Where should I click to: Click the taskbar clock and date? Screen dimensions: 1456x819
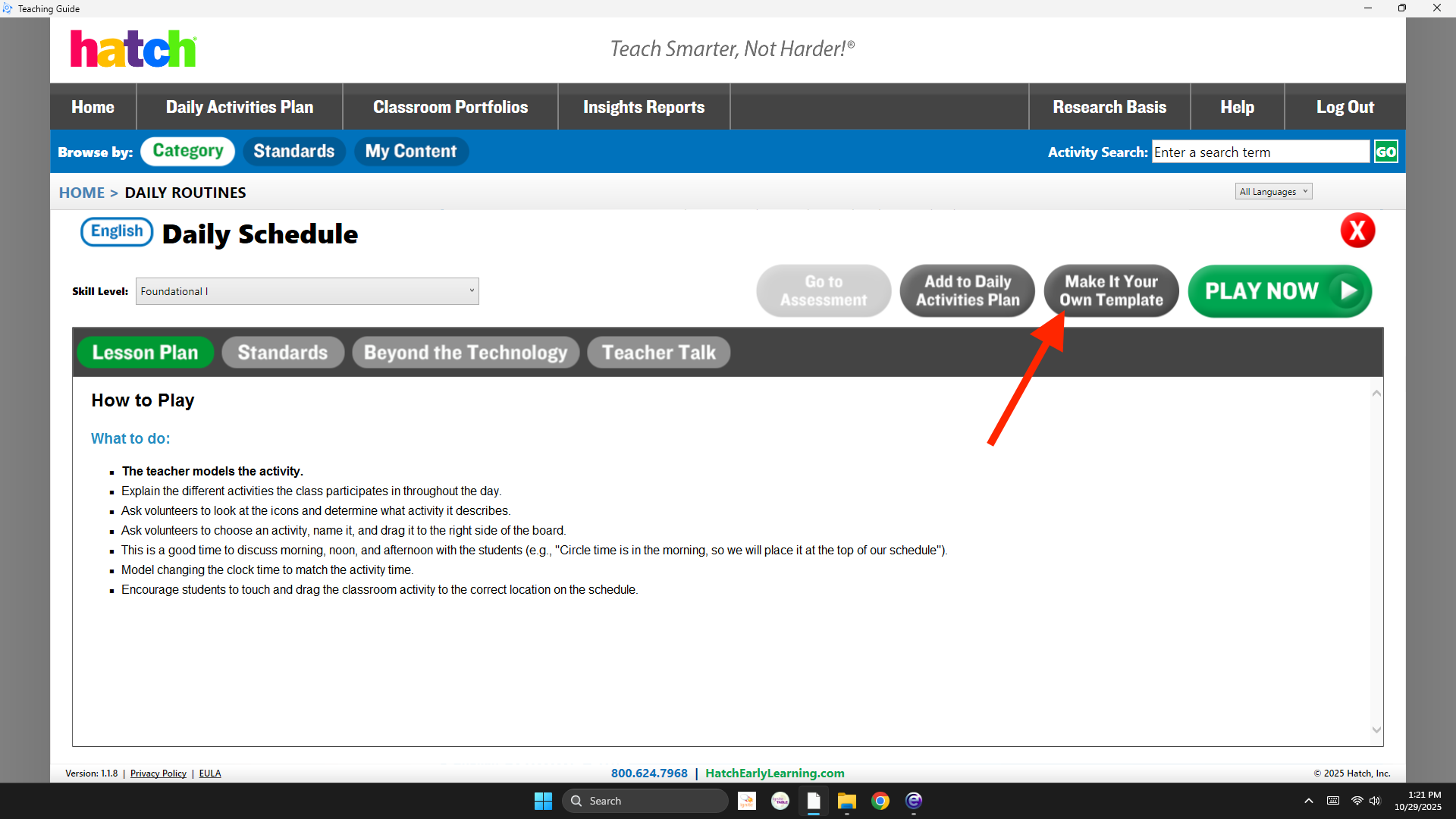[x=1417, y=801]
